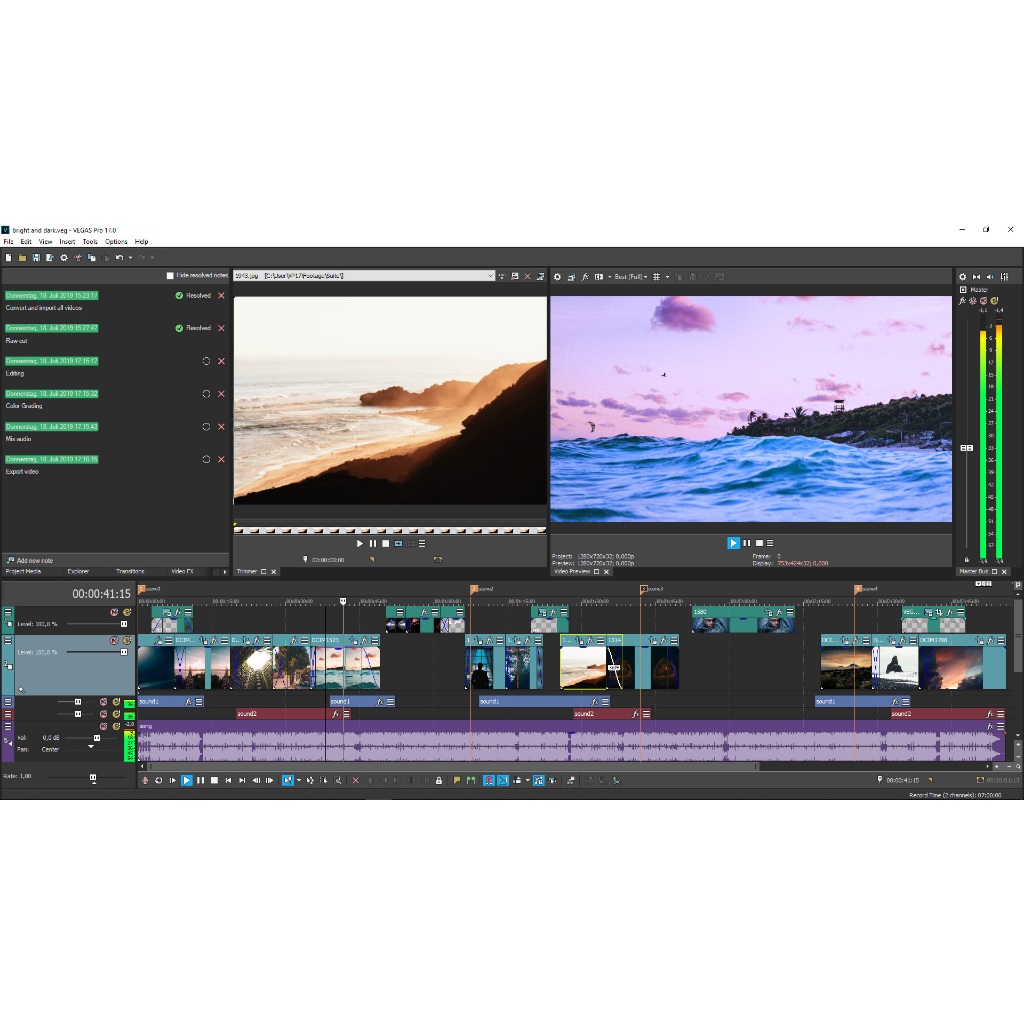Switch to the Transitions tab

(130, 571)
